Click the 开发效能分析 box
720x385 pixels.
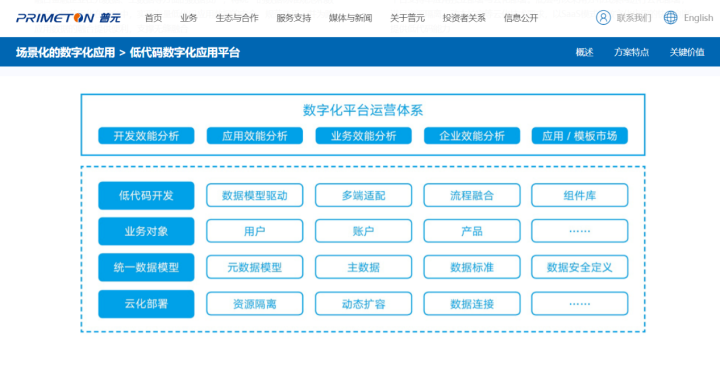(146, 136)
